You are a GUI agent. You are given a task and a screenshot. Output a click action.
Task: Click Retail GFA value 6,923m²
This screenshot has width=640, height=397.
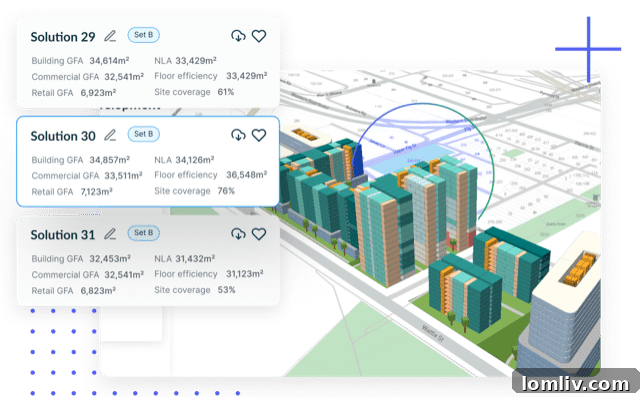[98, 93]
